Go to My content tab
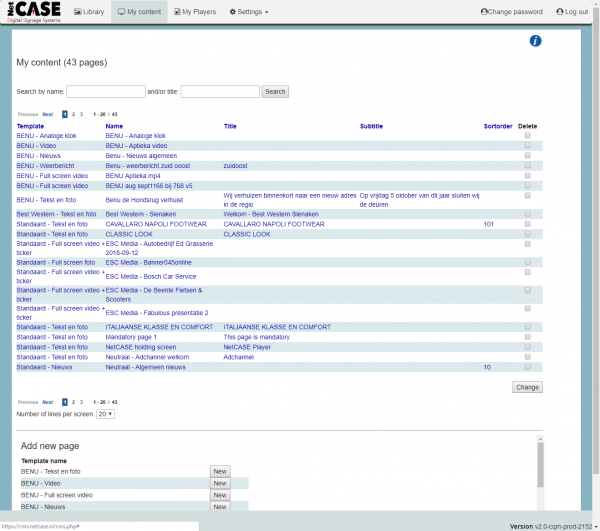The width and height of the screenshot is (600, 531). click(x=139, y=12)
